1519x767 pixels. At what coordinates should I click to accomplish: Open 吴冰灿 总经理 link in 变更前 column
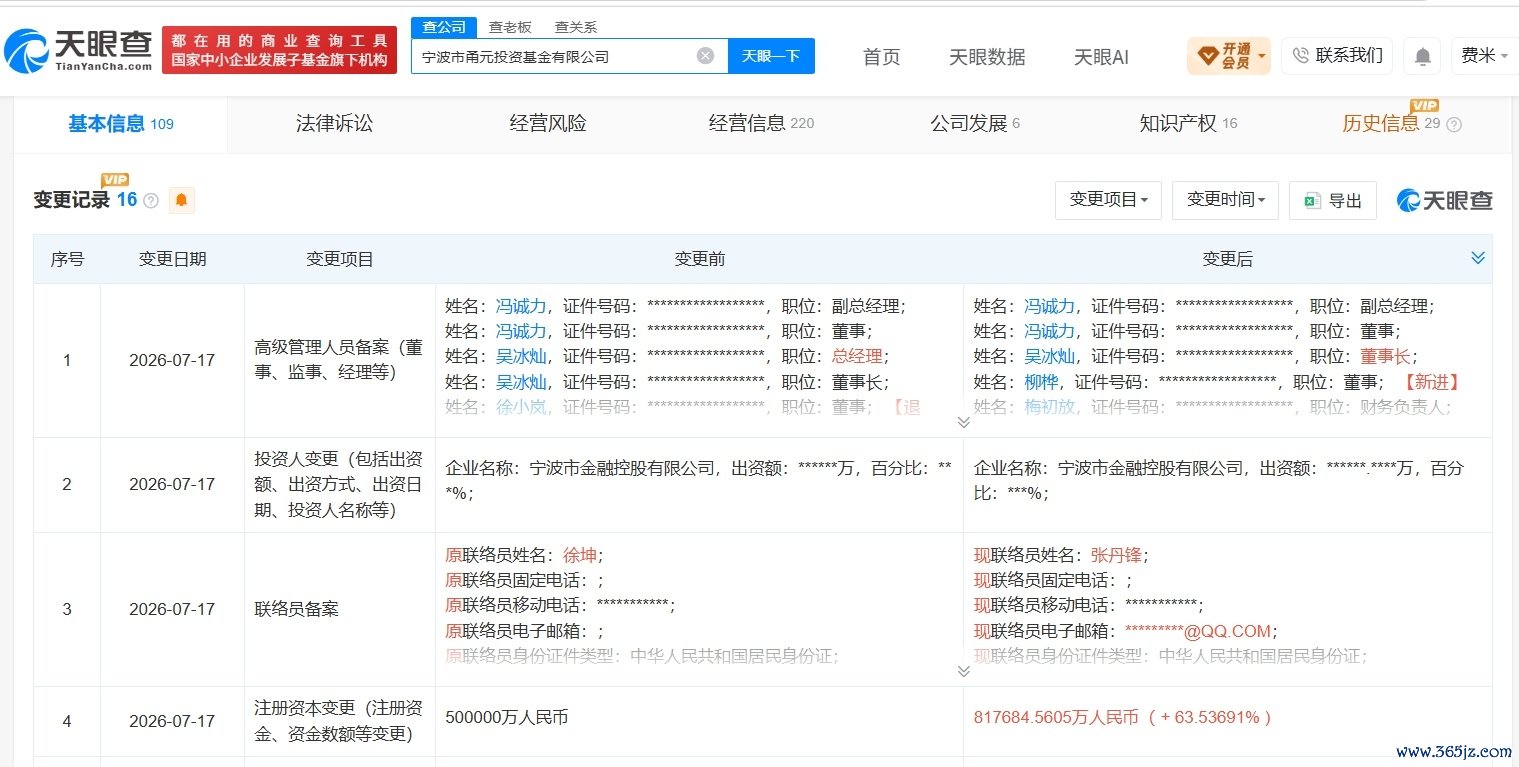point(521,356)
